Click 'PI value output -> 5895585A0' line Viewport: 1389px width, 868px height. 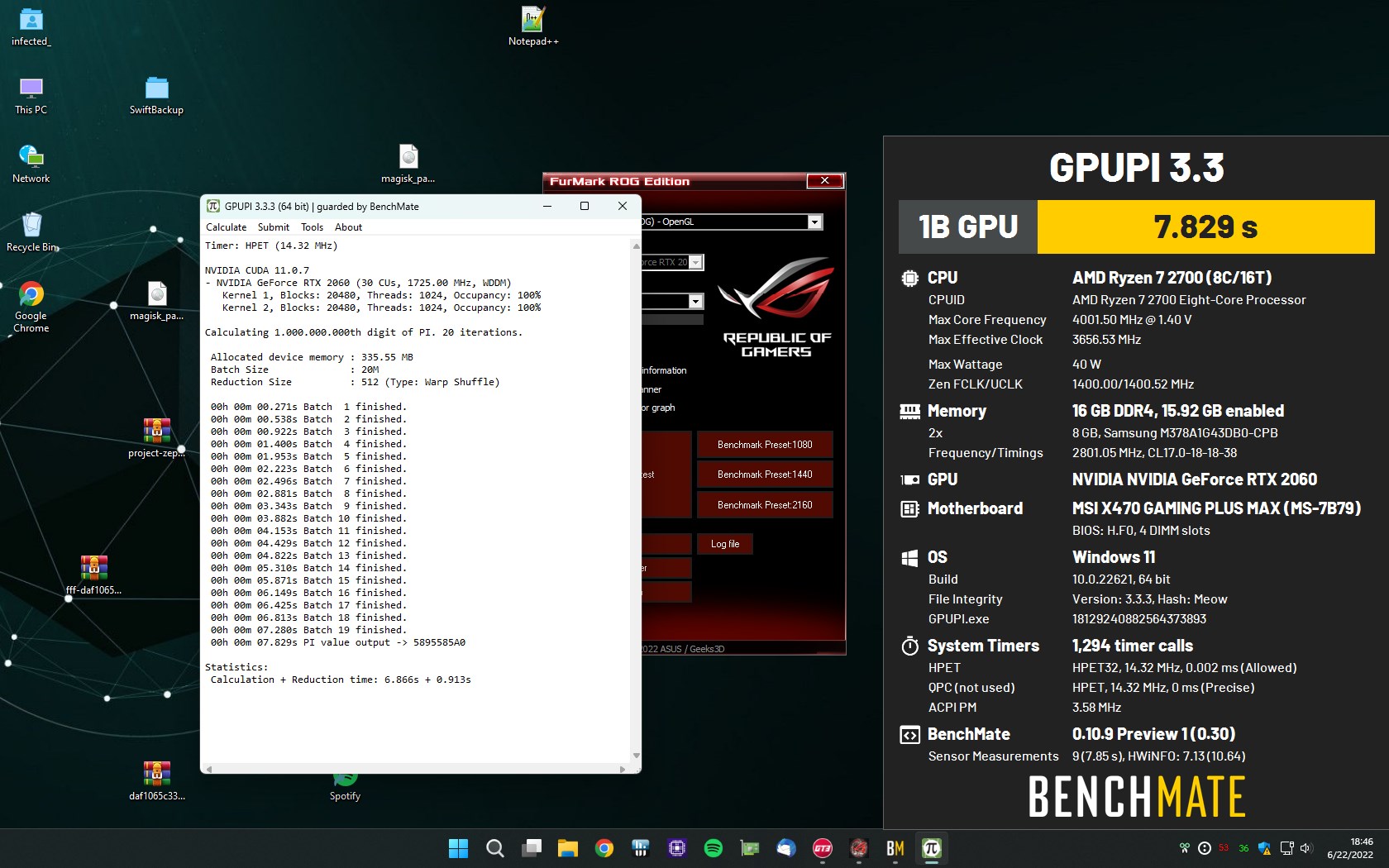point(337,642)
